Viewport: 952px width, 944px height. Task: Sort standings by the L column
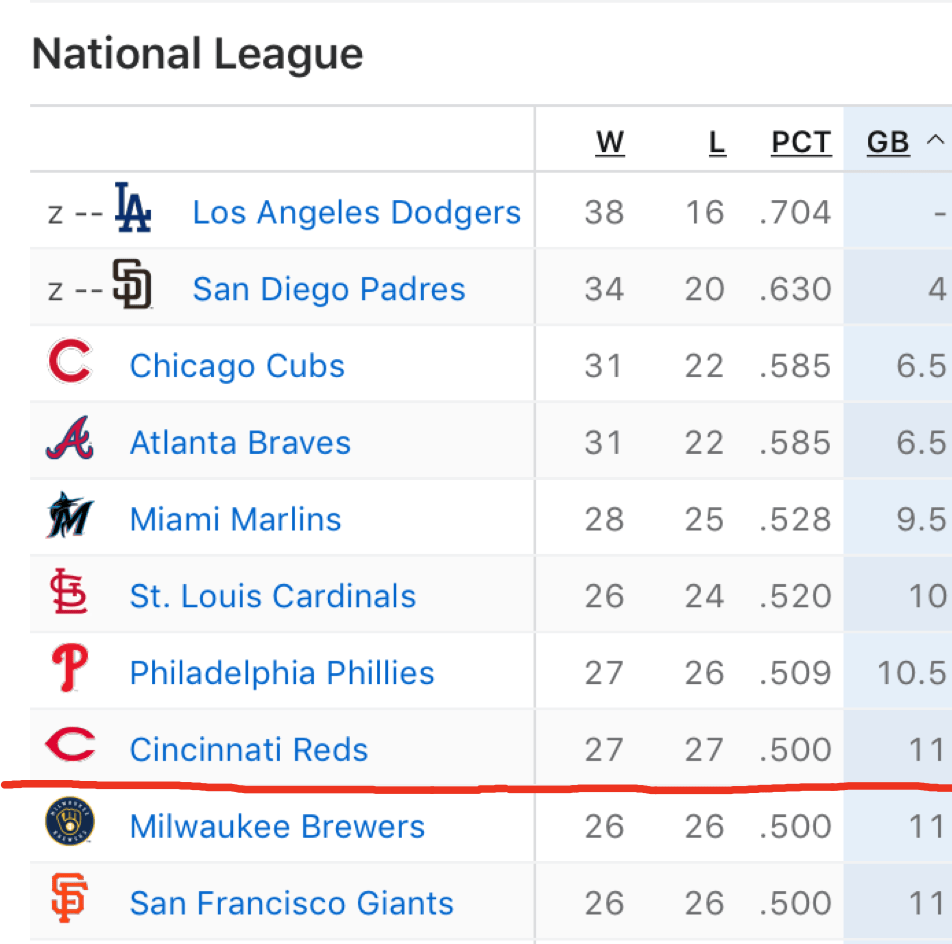click(717, 143)
